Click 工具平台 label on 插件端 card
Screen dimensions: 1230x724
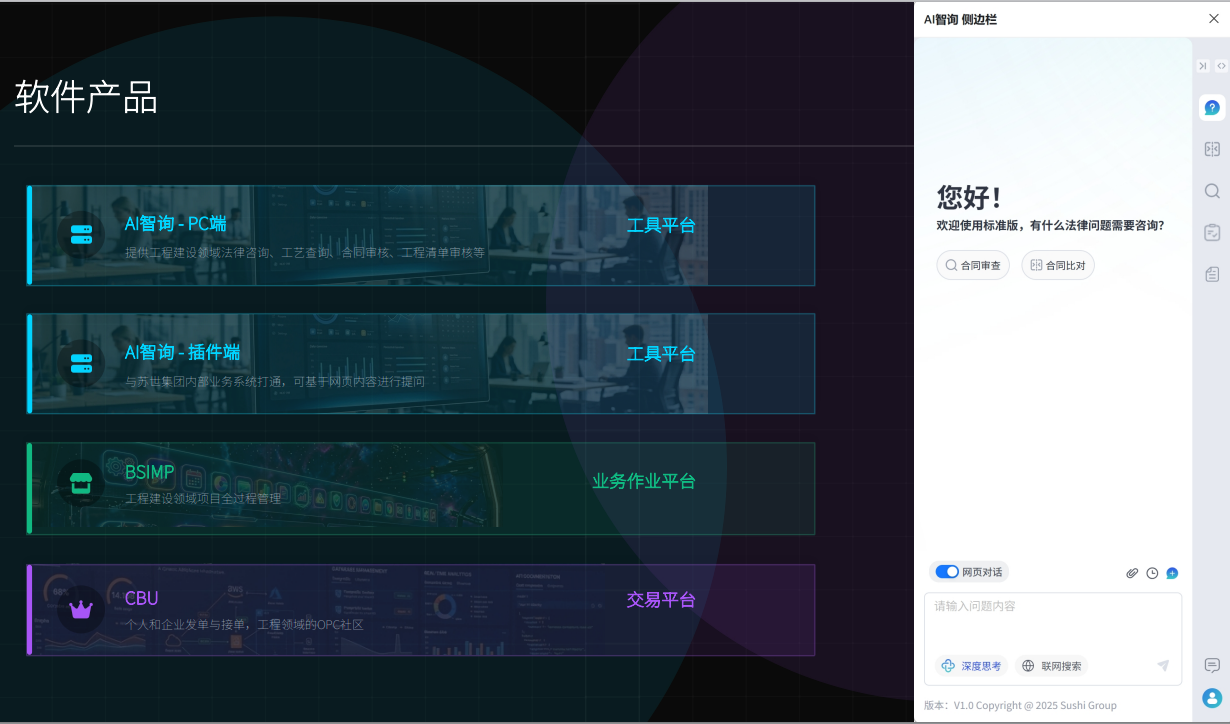pos(661,354)
